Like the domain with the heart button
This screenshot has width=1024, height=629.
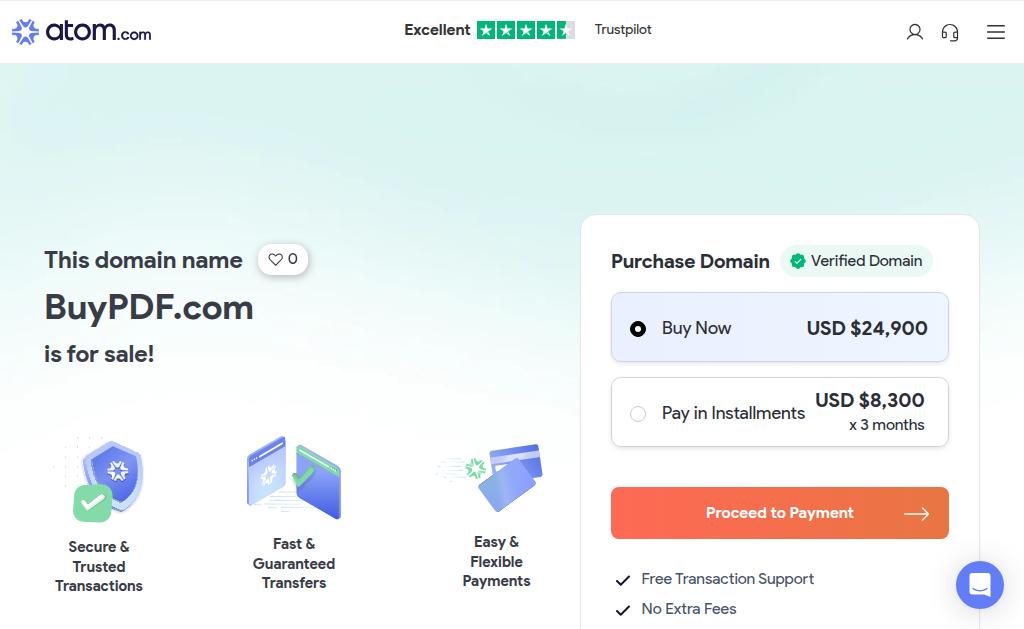[x=283, y=260]
